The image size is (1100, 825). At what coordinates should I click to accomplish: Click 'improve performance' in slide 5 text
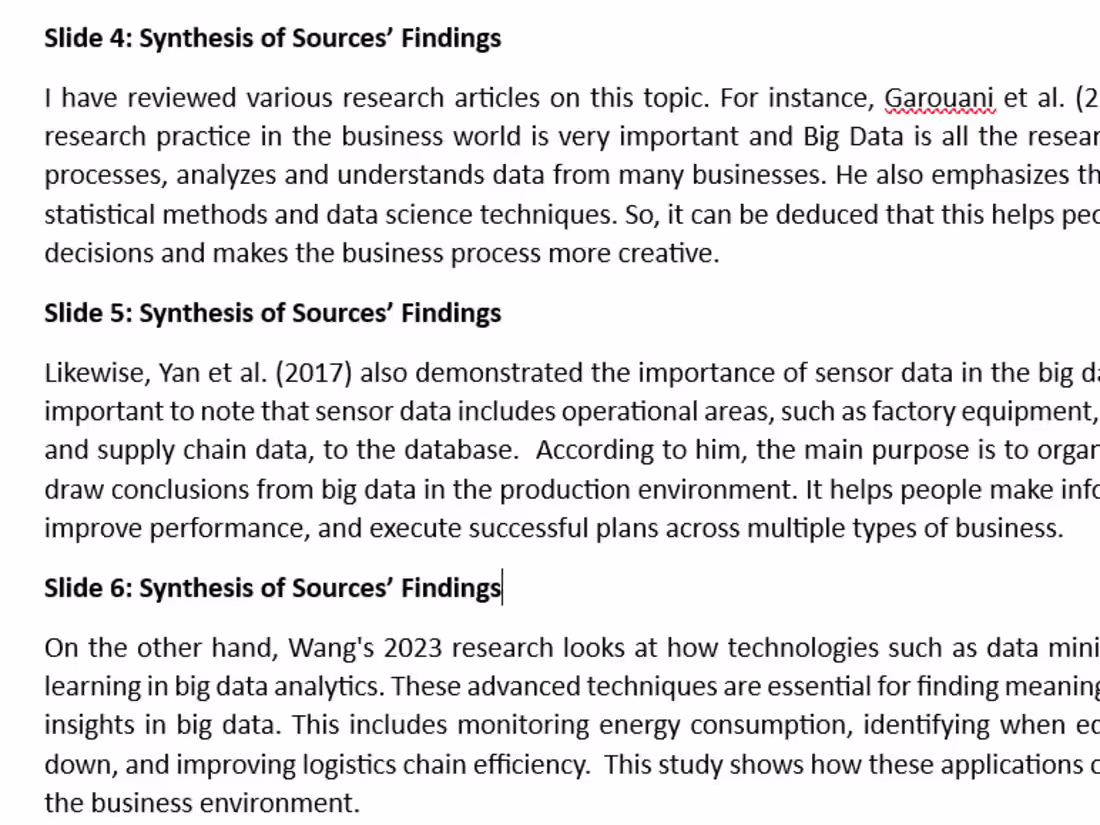175,528
